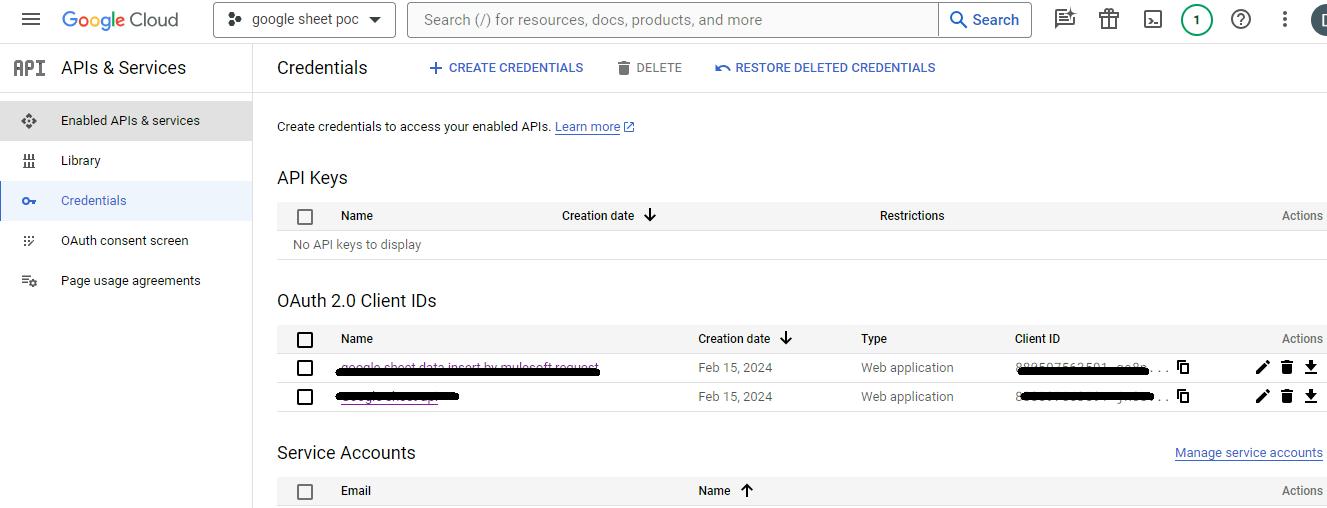The image size is (1327, 508).
Task: Open the Gemini chat assistant icon
Action: pos(1065,19)
